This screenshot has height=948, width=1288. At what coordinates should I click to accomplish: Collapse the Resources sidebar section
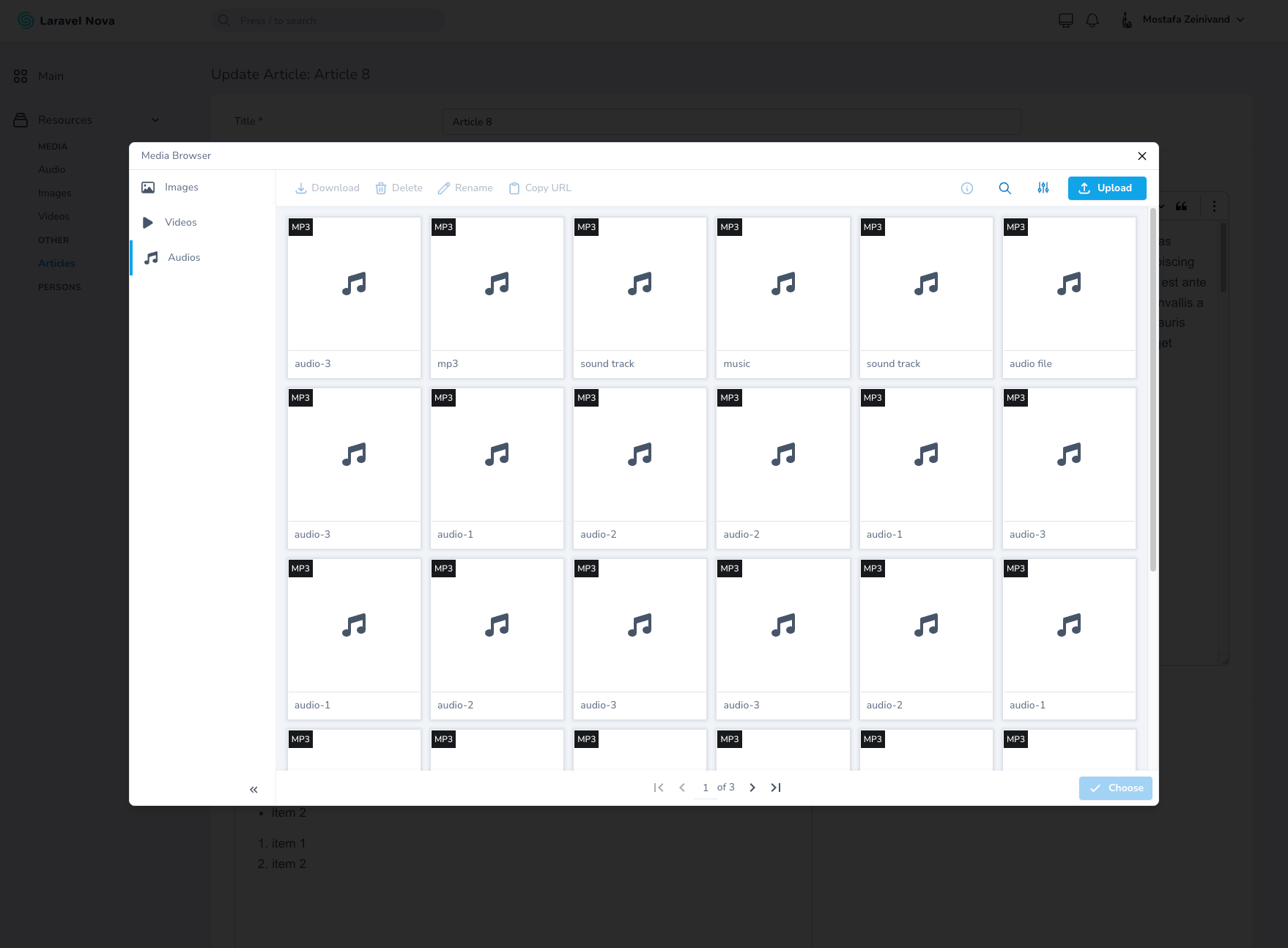(x=155, y=120)
